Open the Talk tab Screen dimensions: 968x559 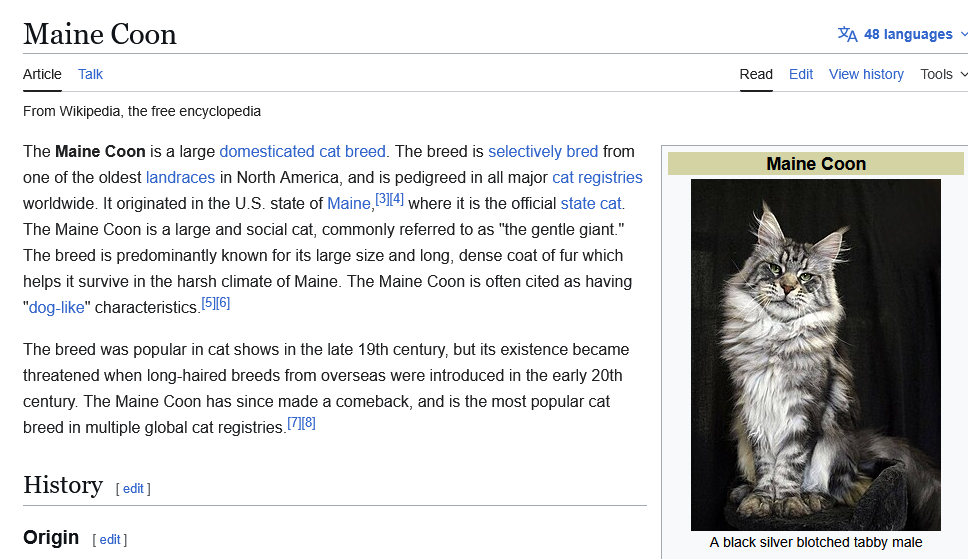[90, 74]
